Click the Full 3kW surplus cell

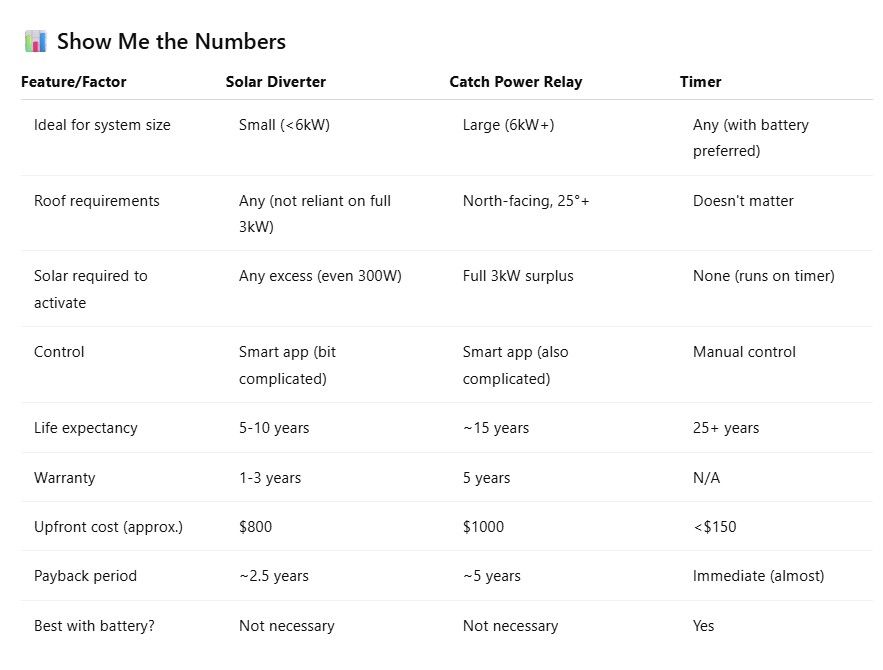tap(518, 276)
